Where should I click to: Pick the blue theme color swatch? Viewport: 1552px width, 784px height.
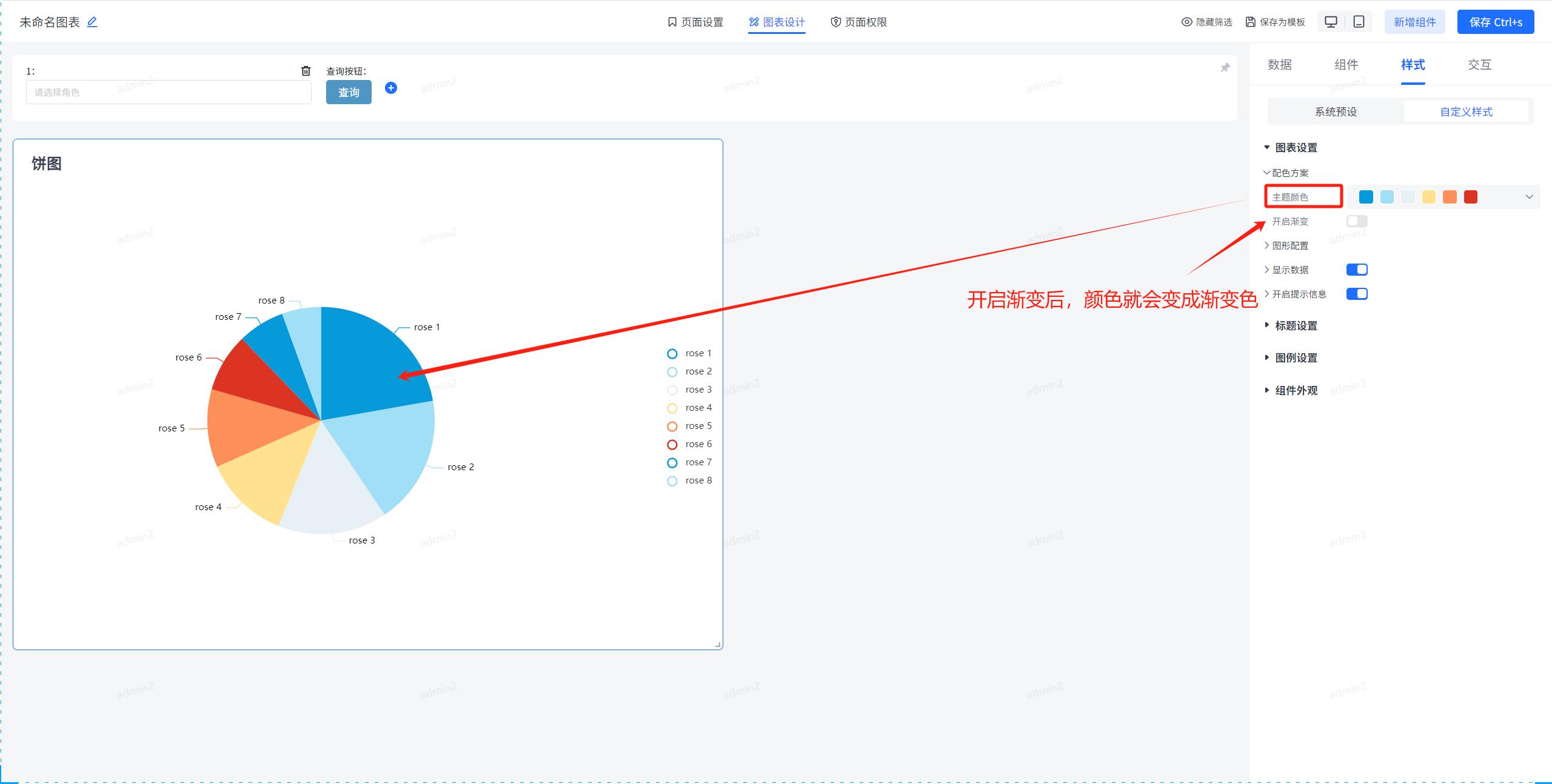click(x=1366, y=197)
